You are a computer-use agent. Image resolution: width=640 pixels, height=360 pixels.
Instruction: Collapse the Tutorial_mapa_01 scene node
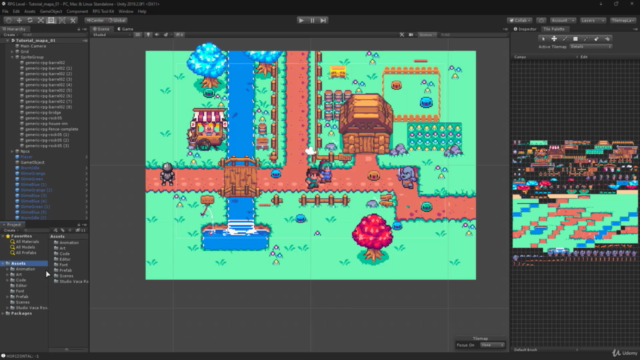[7, 40]
